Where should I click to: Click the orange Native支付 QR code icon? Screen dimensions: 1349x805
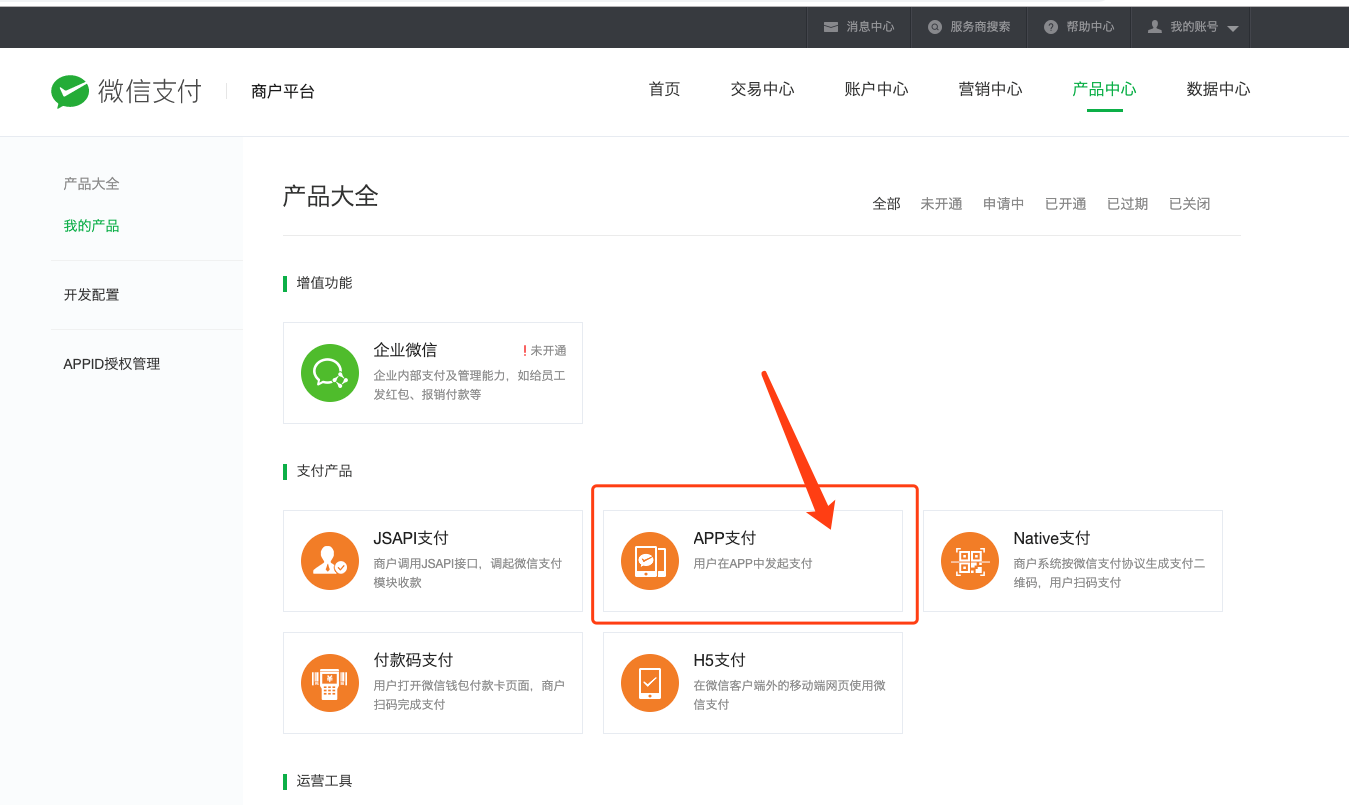tap(970, 561)
